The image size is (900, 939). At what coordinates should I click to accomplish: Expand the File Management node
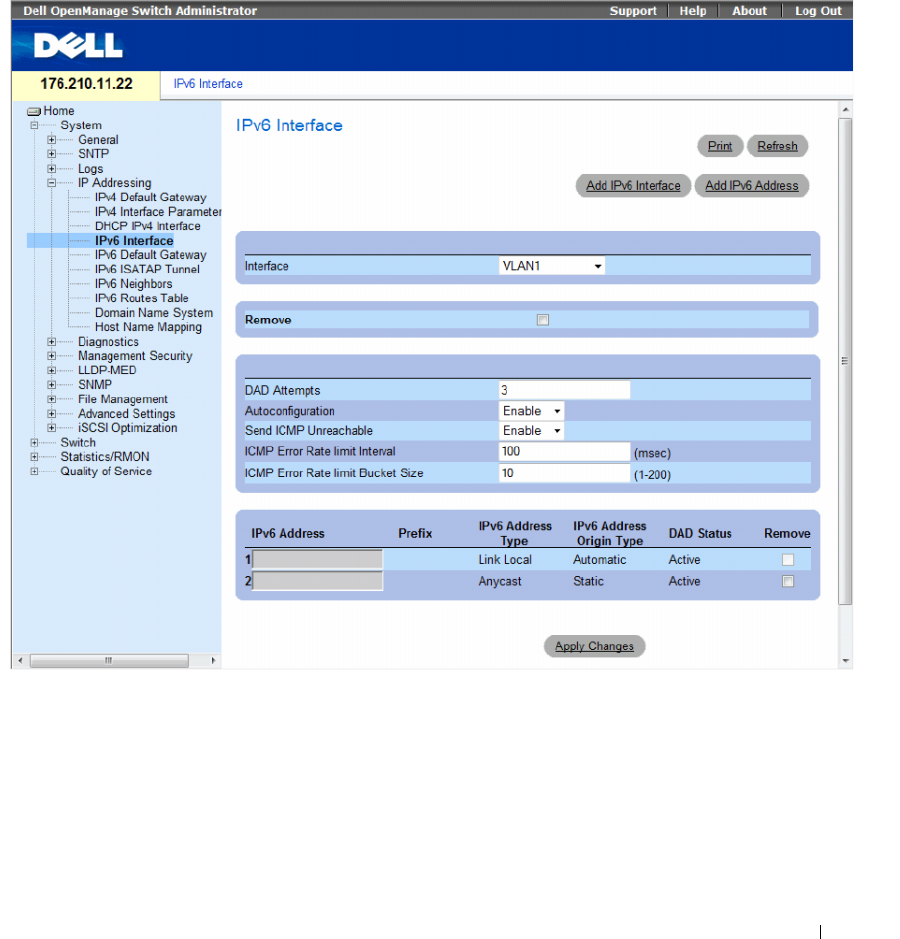point(51,399)
